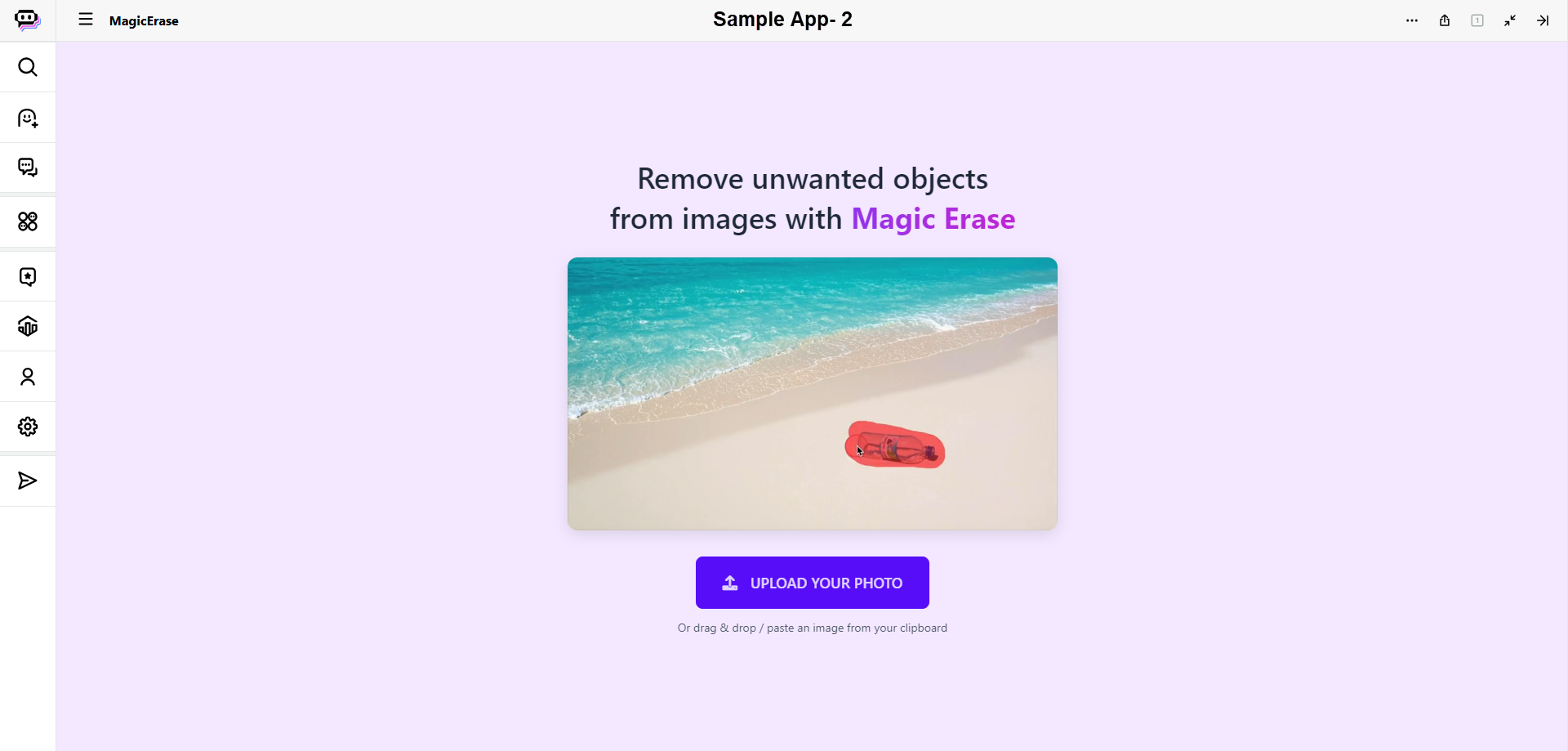This screenshot has height=751, width=1568.
Task: Open the user profile sidebar icon
Action: (28, 377)
